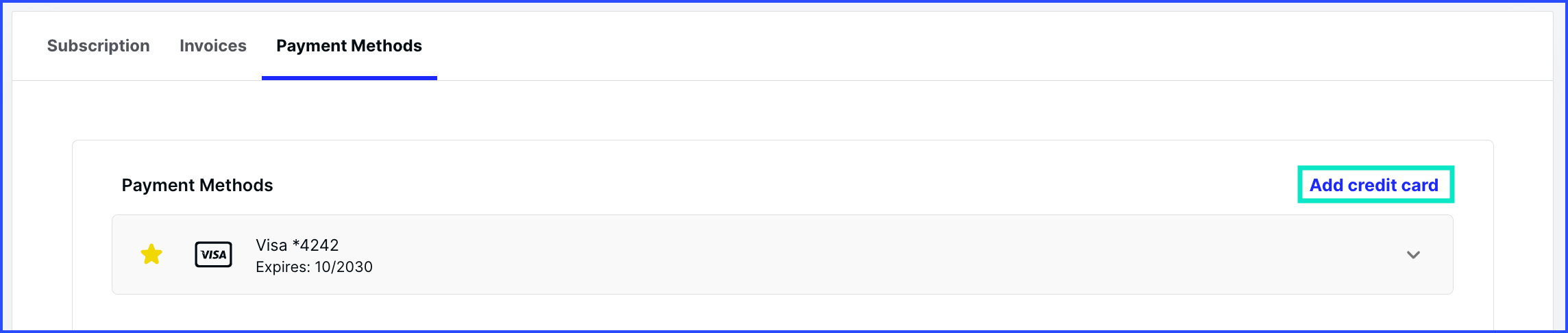Click the blue underline beneath the active tab
This screenshot has width=1568, height=333.
pyautogui.click(x=350, y=78)
